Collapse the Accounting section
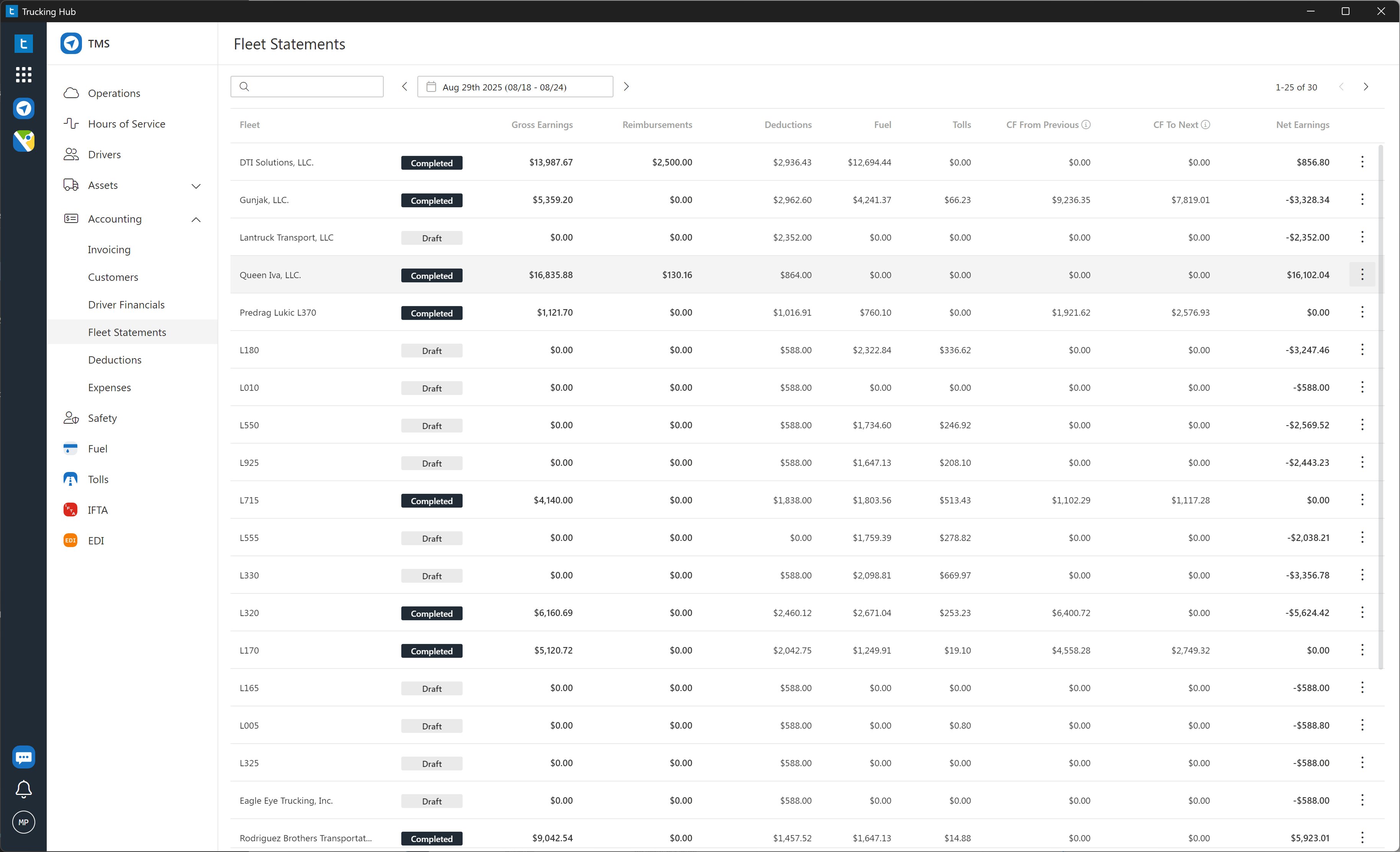Image resolution: width=1400 pixels, height=852 pixels. point(196,220)
